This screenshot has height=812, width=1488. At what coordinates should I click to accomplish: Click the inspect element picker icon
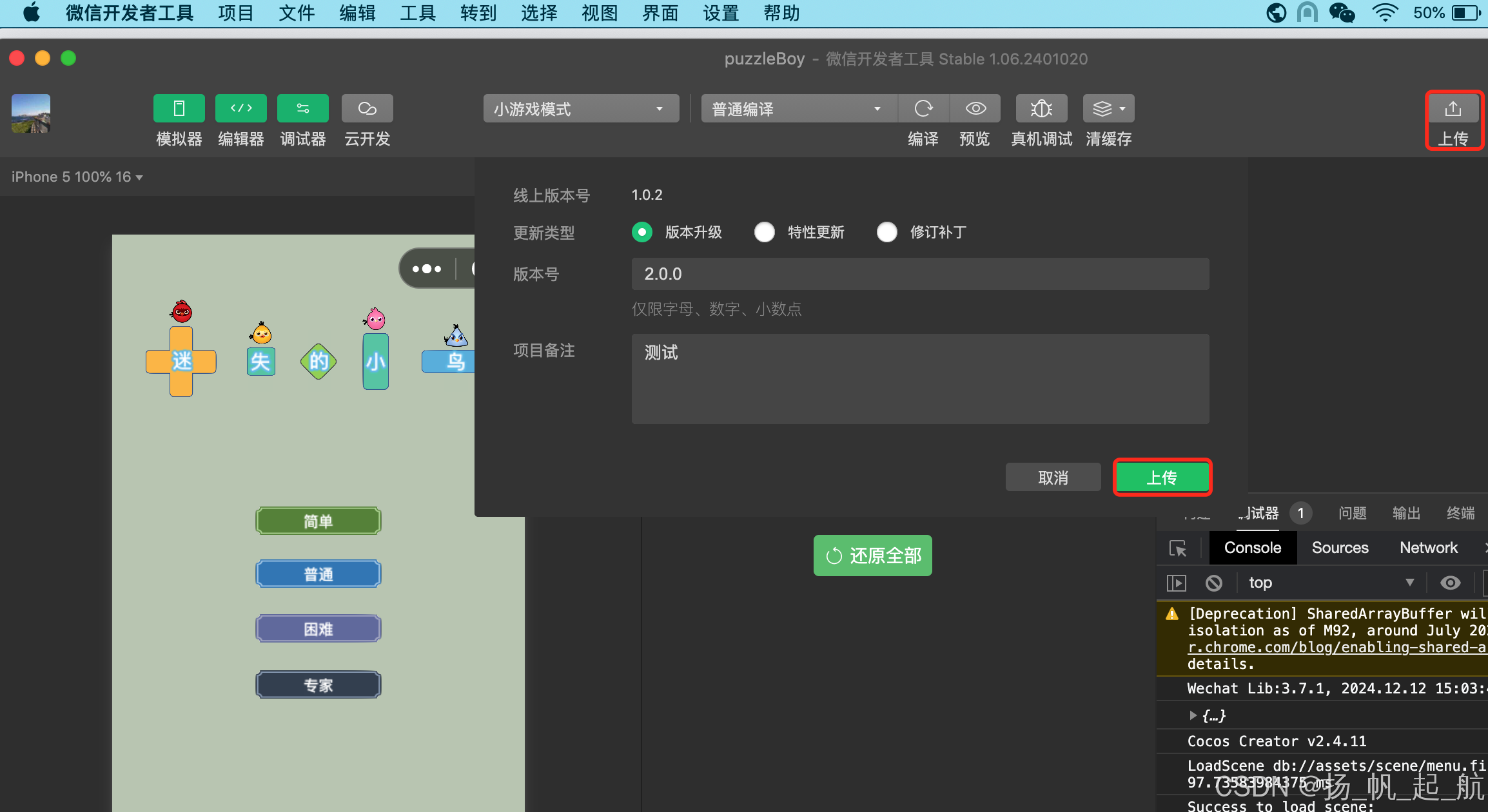pyautogui.click(x=1178, y=548)
